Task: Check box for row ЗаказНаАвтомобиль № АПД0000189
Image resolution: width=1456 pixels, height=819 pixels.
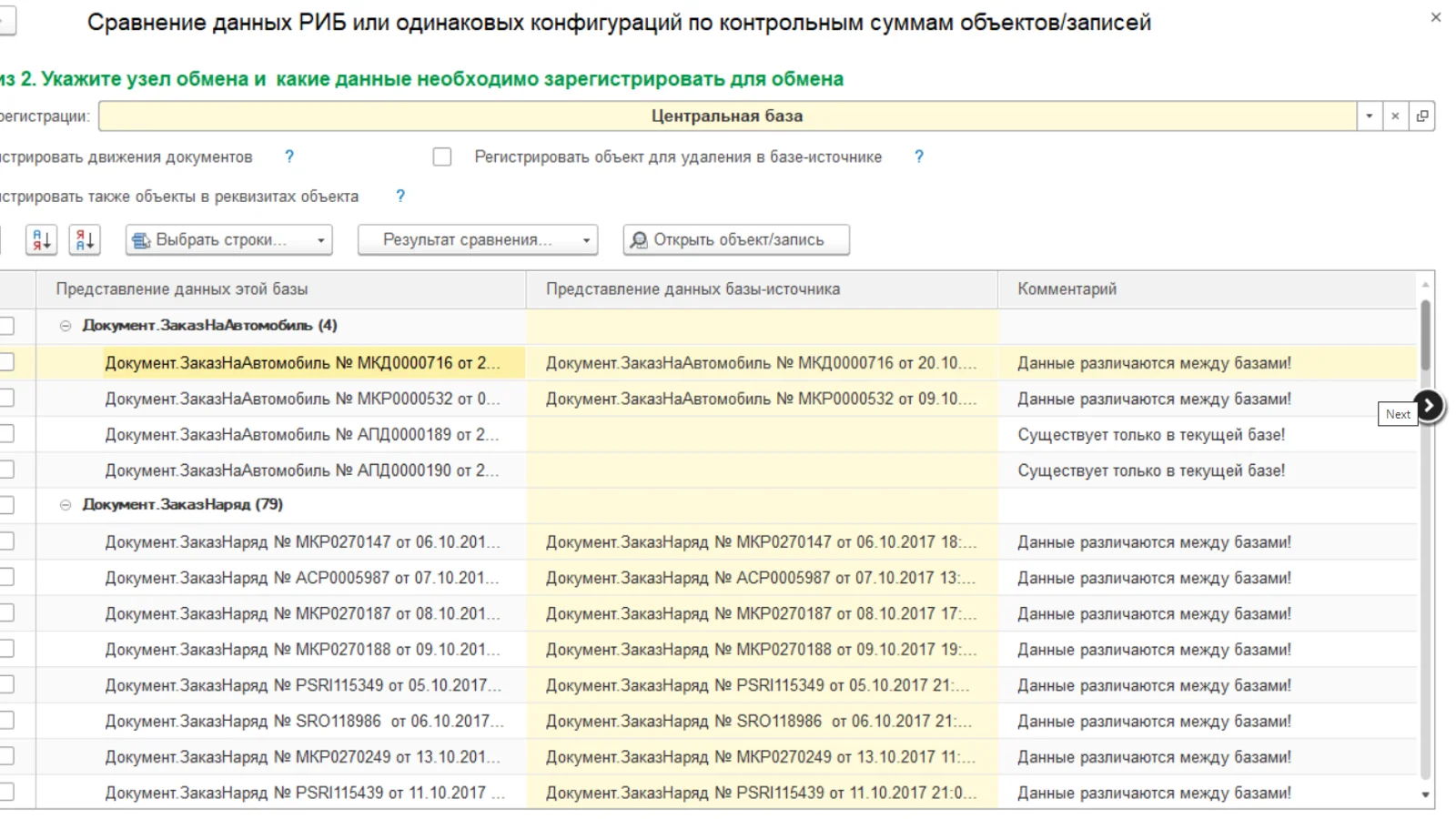Action: click(x=7, y=434)
